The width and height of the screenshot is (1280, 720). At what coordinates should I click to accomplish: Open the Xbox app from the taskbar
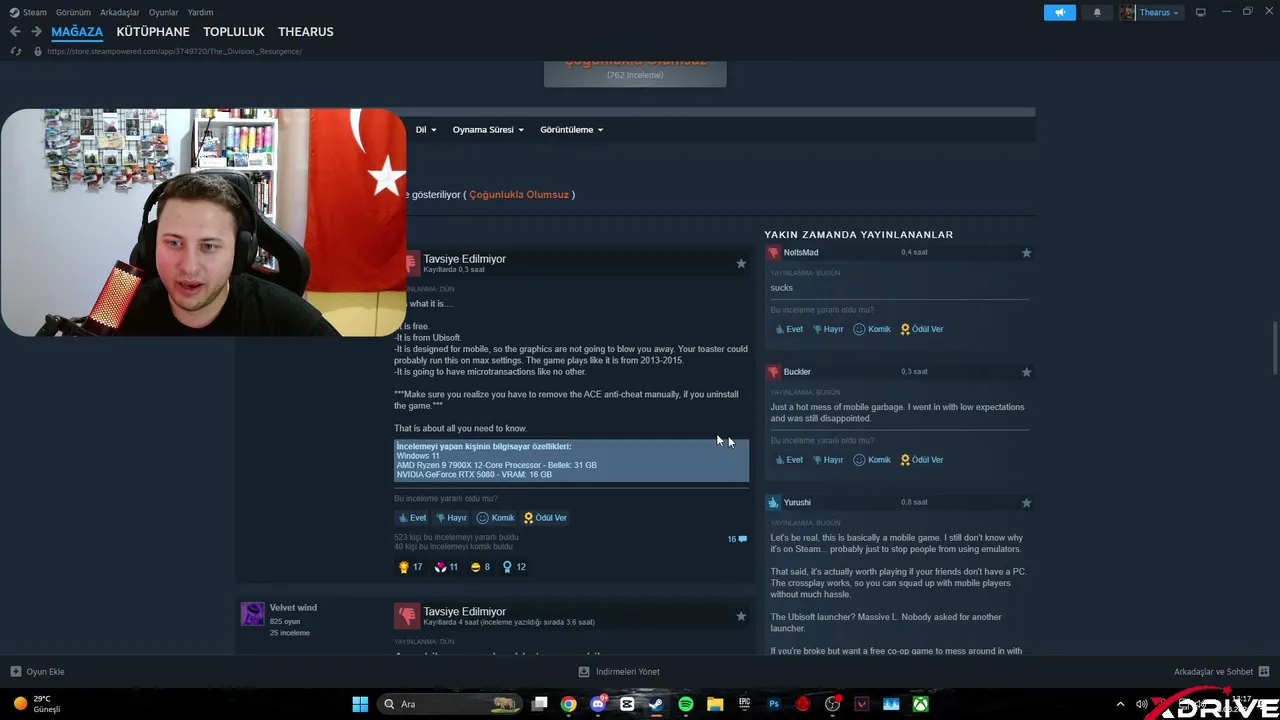(920, 704)
